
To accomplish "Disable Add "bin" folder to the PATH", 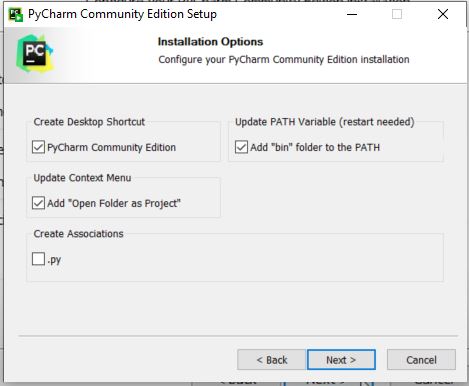I will 241,147.
